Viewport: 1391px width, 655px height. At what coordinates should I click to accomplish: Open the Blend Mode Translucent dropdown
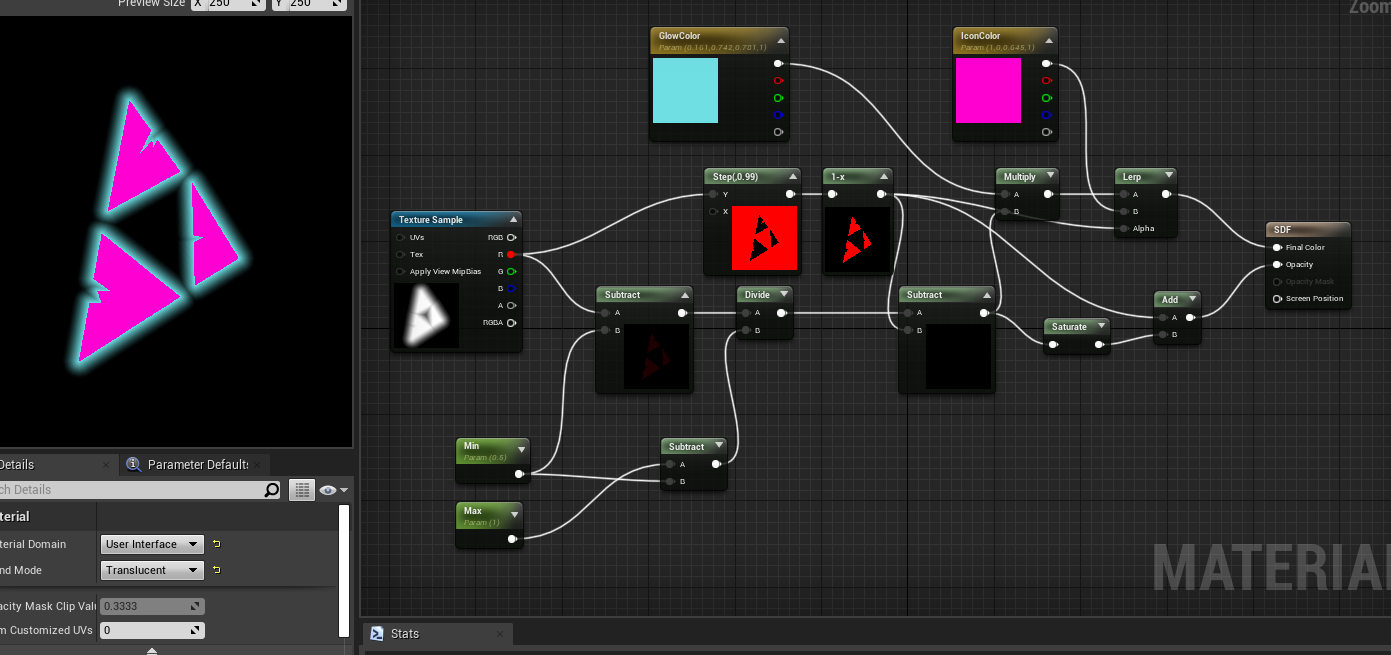(x=152, y=570)
